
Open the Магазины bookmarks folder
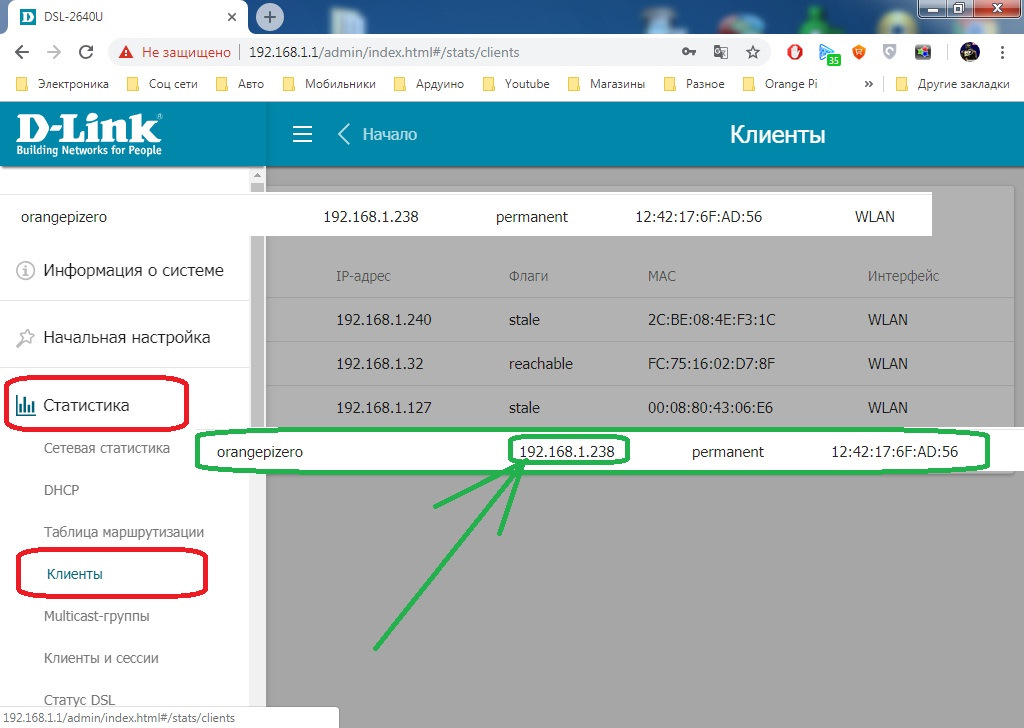click(607, 84)
